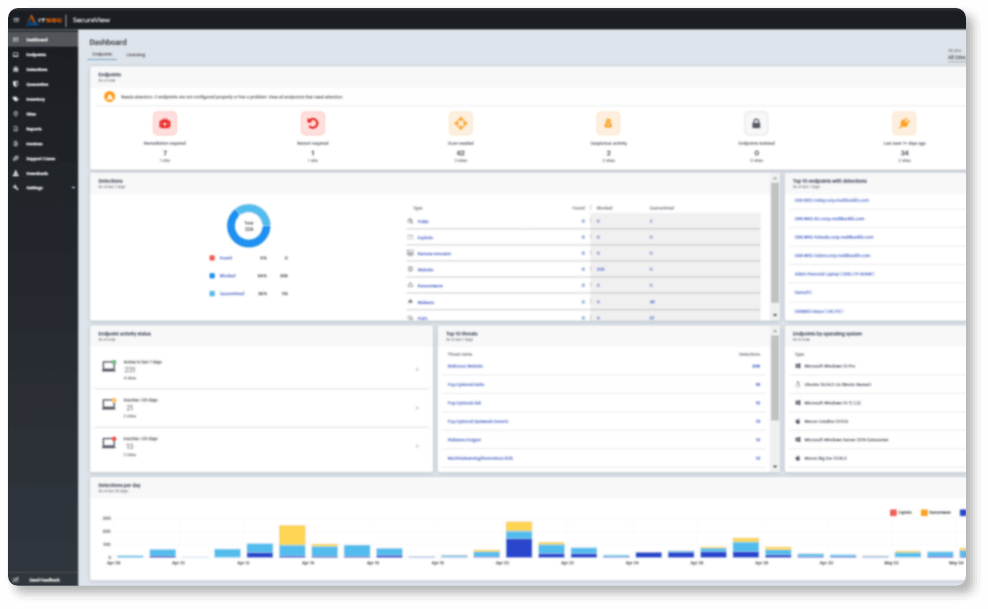Toggle Exploits series in chart legend

coord(900,513)
